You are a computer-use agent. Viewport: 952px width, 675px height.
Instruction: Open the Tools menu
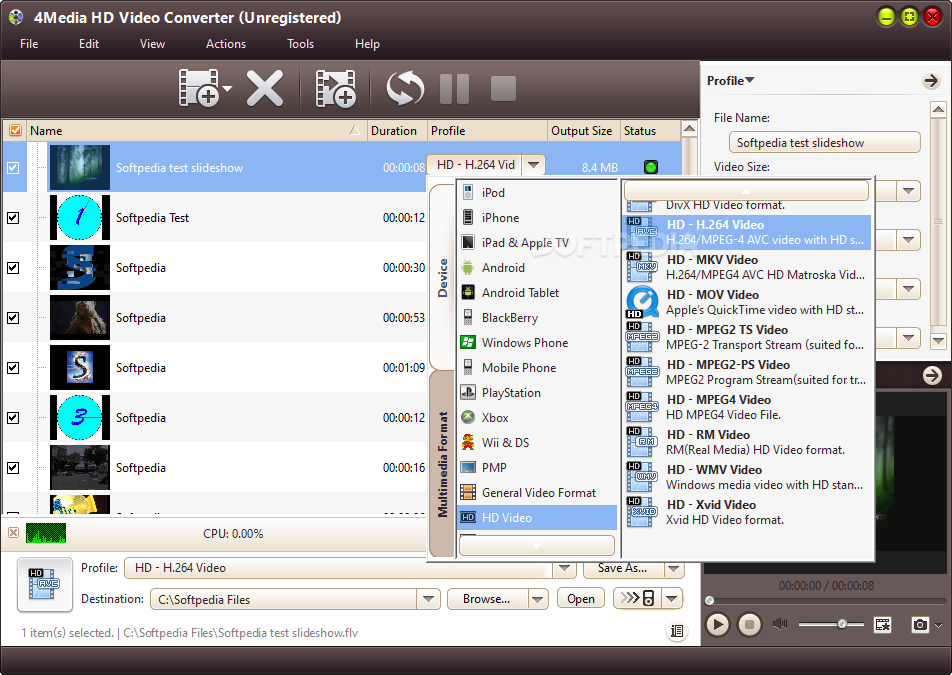click(301, 44)
